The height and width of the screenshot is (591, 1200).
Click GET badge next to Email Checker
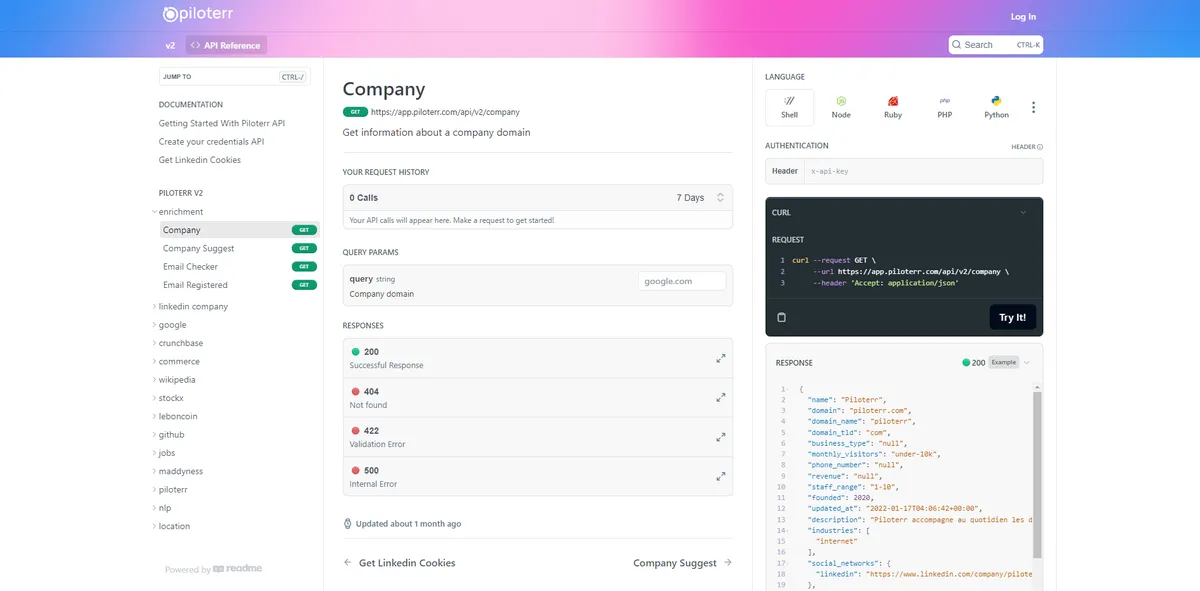tap(304, 267)
